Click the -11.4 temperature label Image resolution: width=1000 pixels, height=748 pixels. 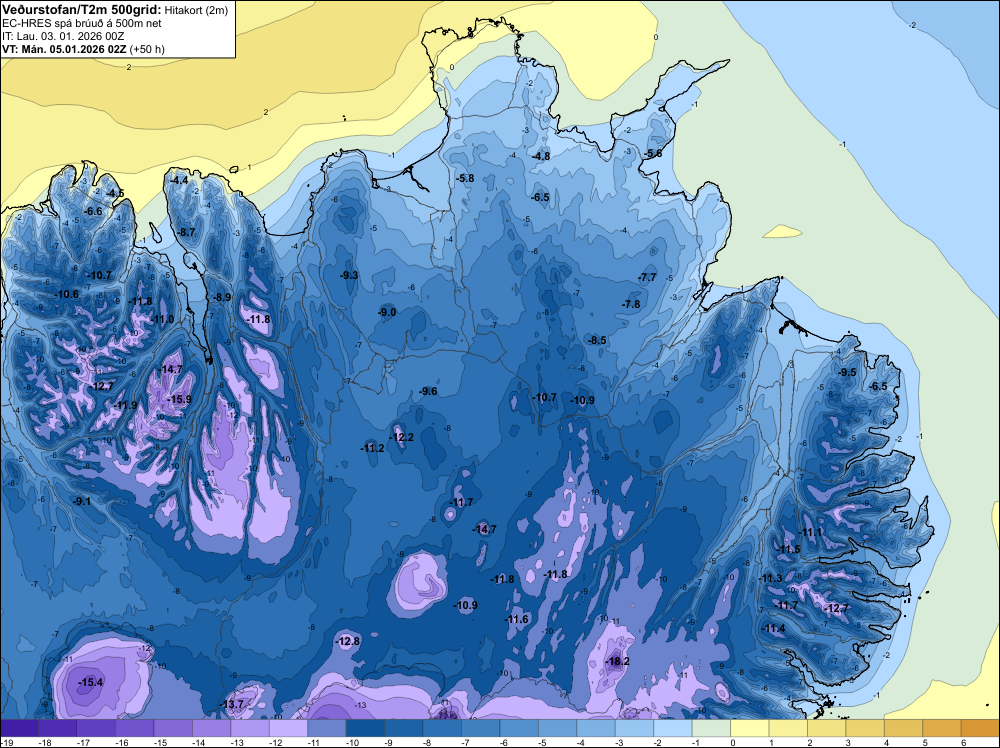click(x=774, y=628)
